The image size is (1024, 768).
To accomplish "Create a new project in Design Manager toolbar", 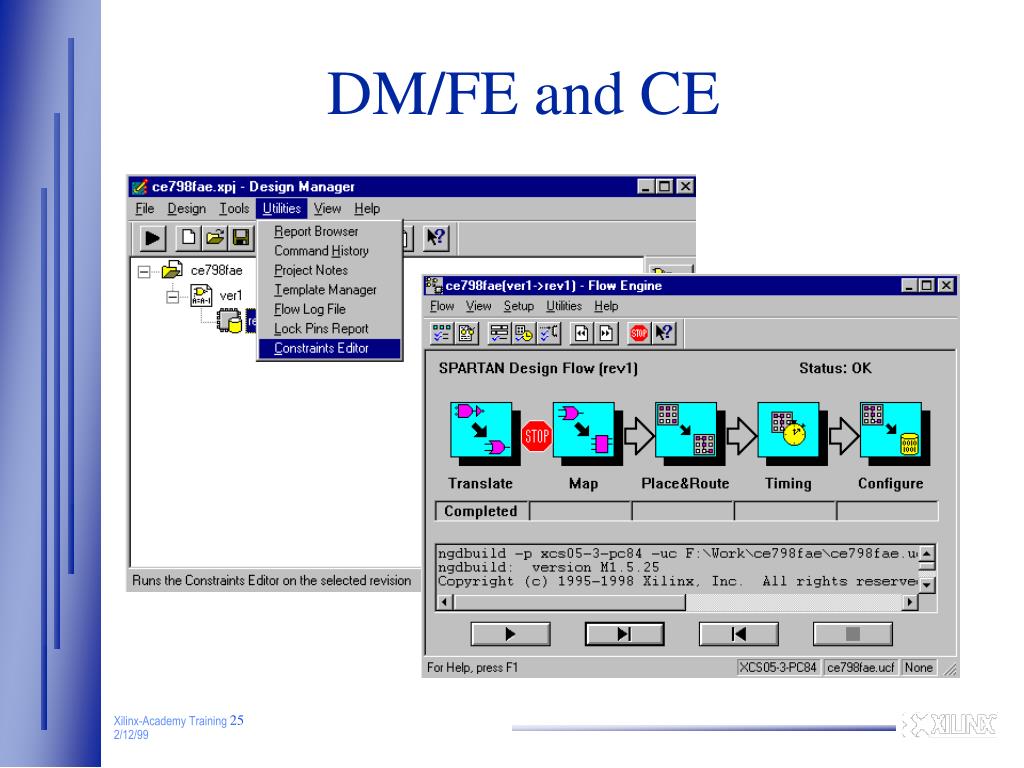I will pyautogui.click(x=188, y=238).
